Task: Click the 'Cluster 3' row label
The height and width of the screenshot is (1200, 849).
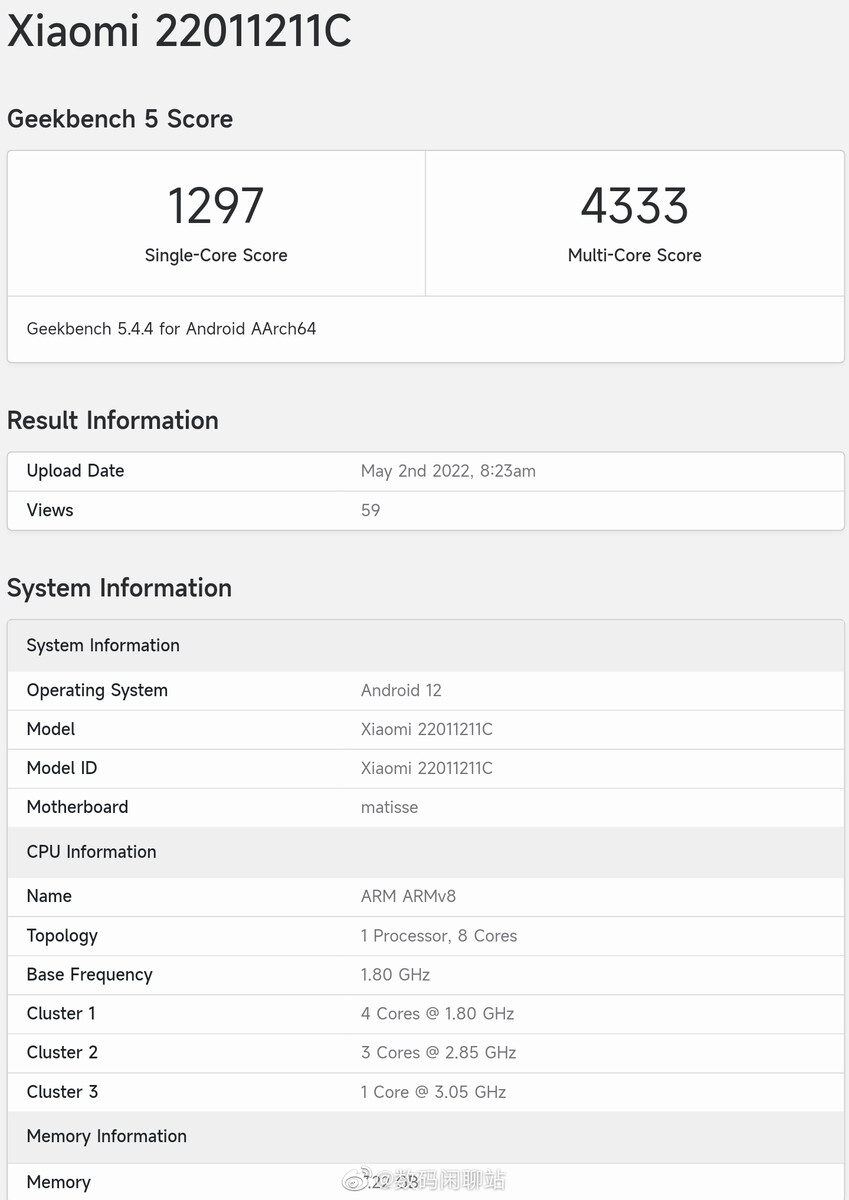Action: (x=62, y=1092)
